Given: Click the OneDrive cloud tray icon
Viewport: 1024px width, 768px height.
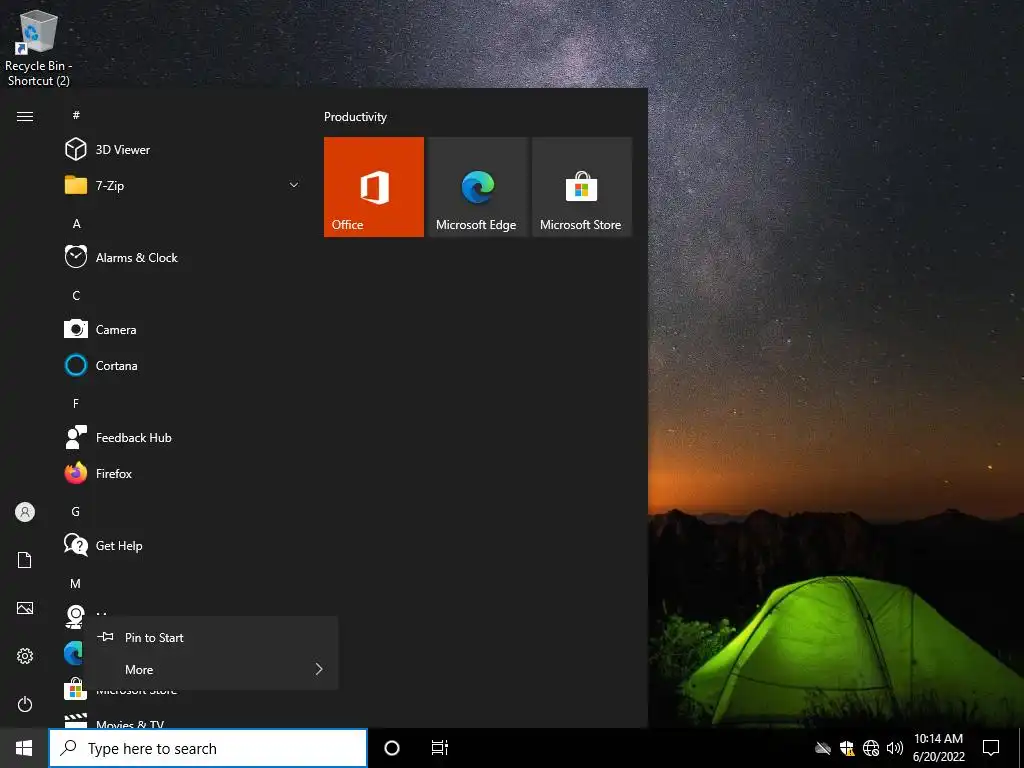Looking at the screenshot, I should pos(823,748).
